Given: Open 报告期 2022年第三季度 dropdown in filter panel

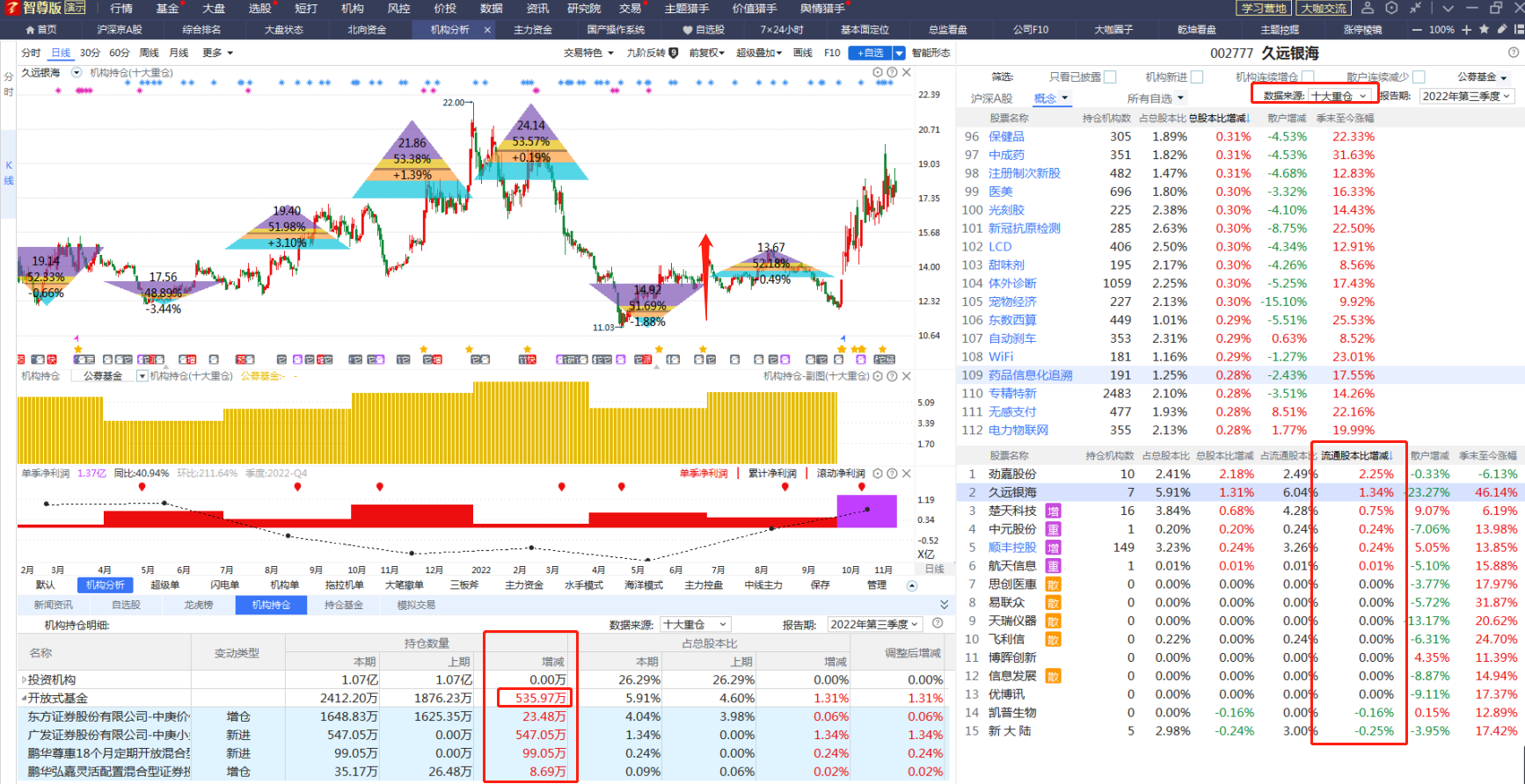Looking at the screenshot, I should pyautogui.click(x=1466, y=96).
